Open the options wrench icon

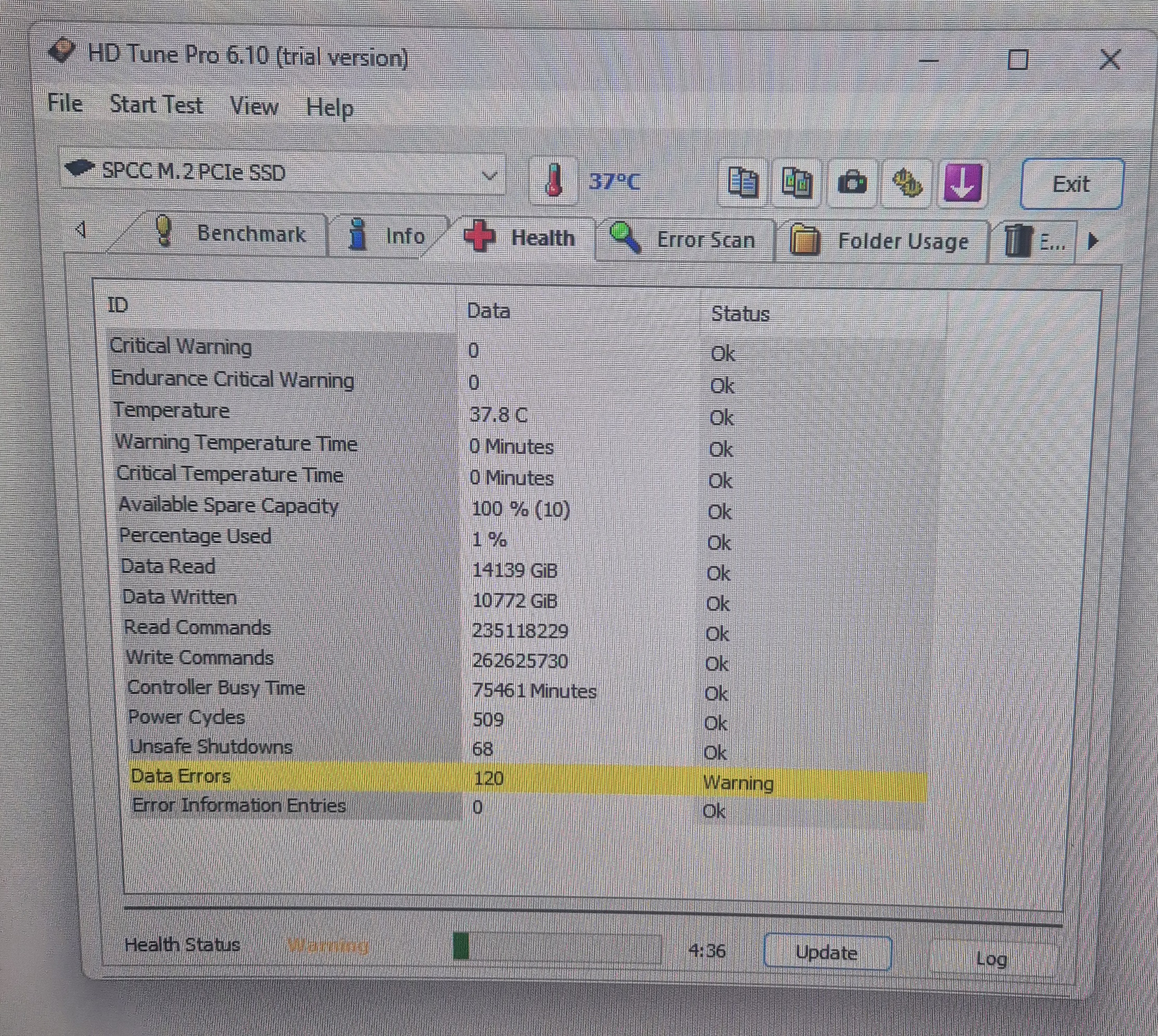coord(906,183)
